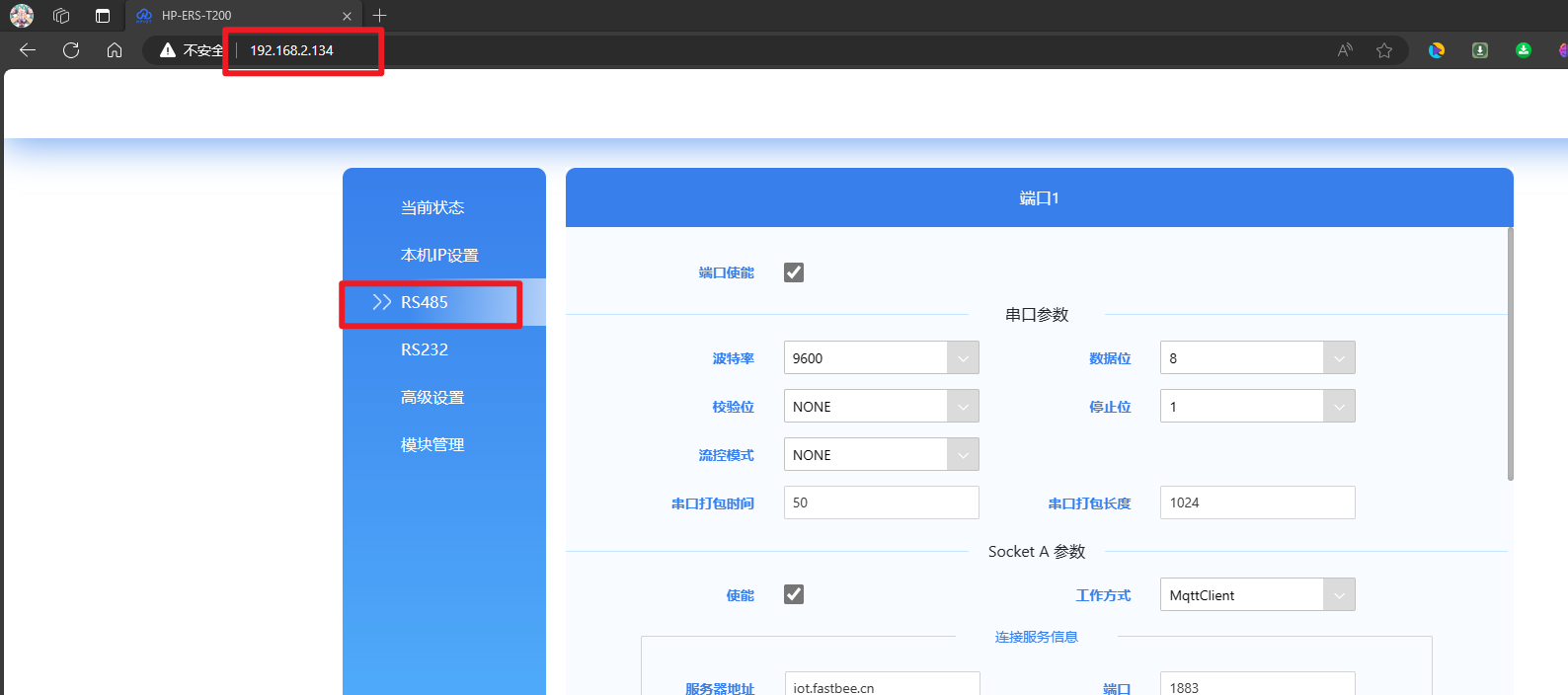Click the 不安全 security warning icon
The image size is (1568, 695).
pos(168,50)
